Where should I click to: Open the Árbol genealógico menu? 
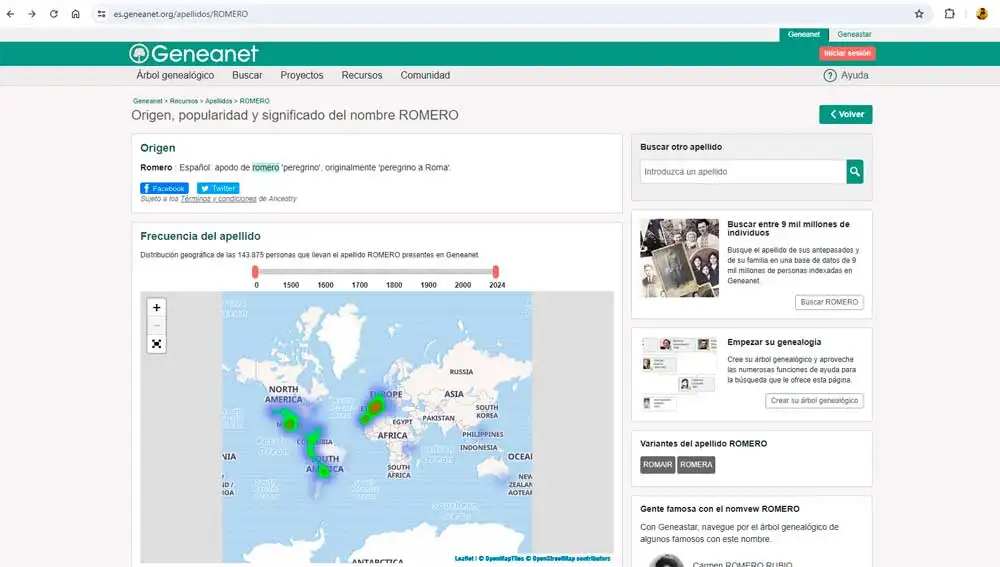tap(175, 76)
